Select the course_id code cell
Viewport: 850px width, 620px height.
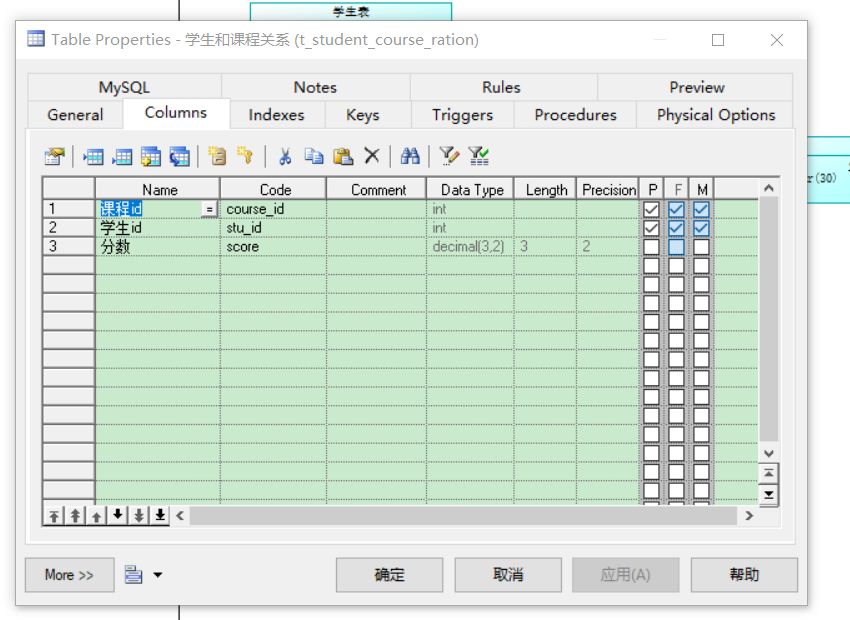point(273,209)
